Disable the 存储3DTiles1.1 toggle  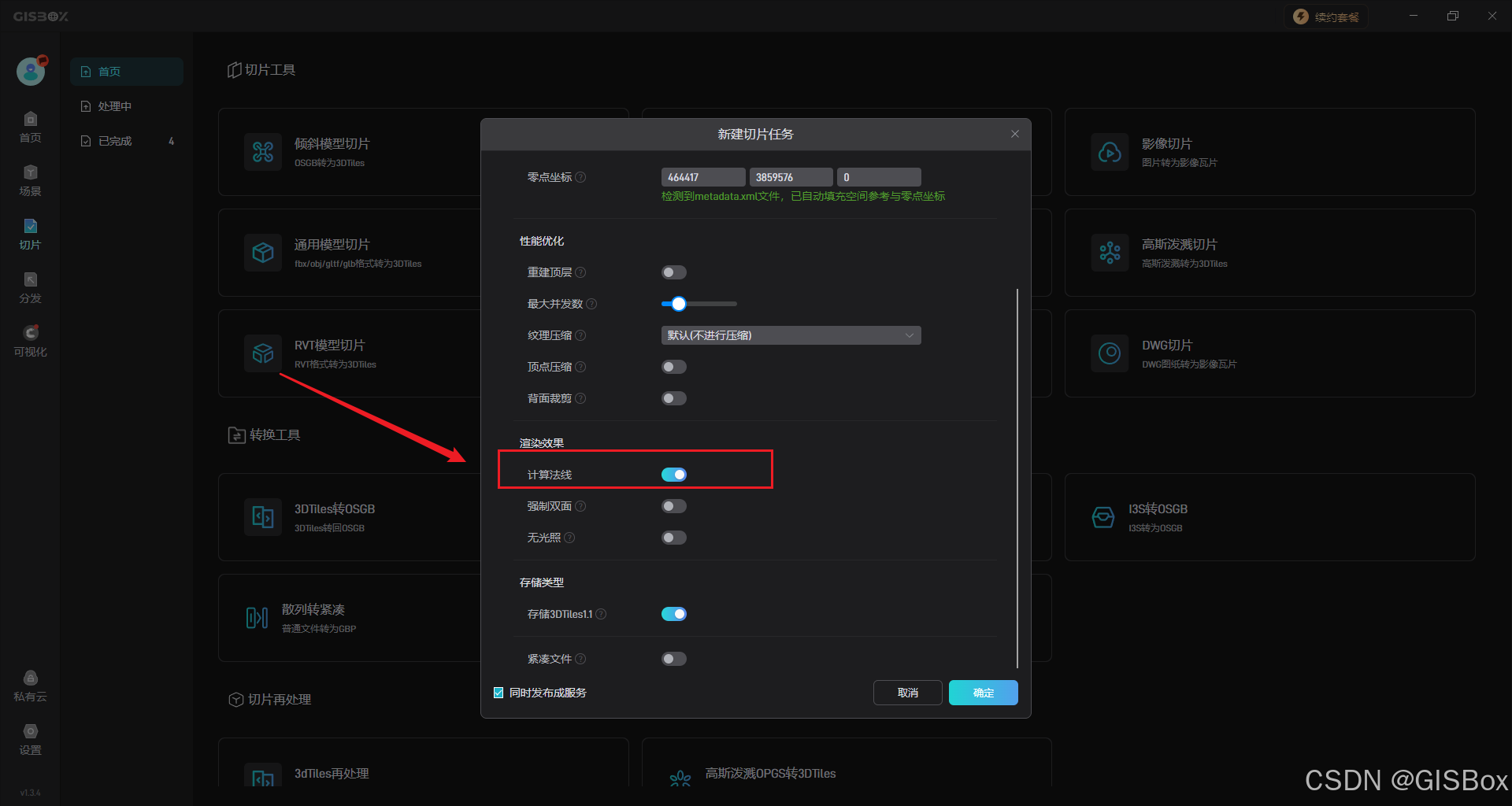tap(674, 614)
